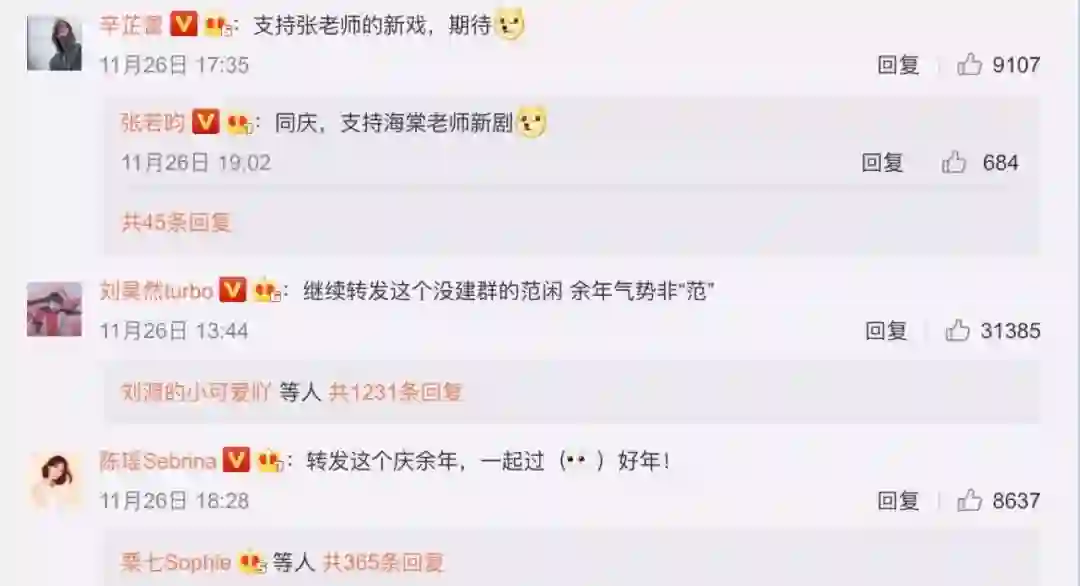
Task: Open 刘昊然turbo's profile via username
Action: pos(156,291)
